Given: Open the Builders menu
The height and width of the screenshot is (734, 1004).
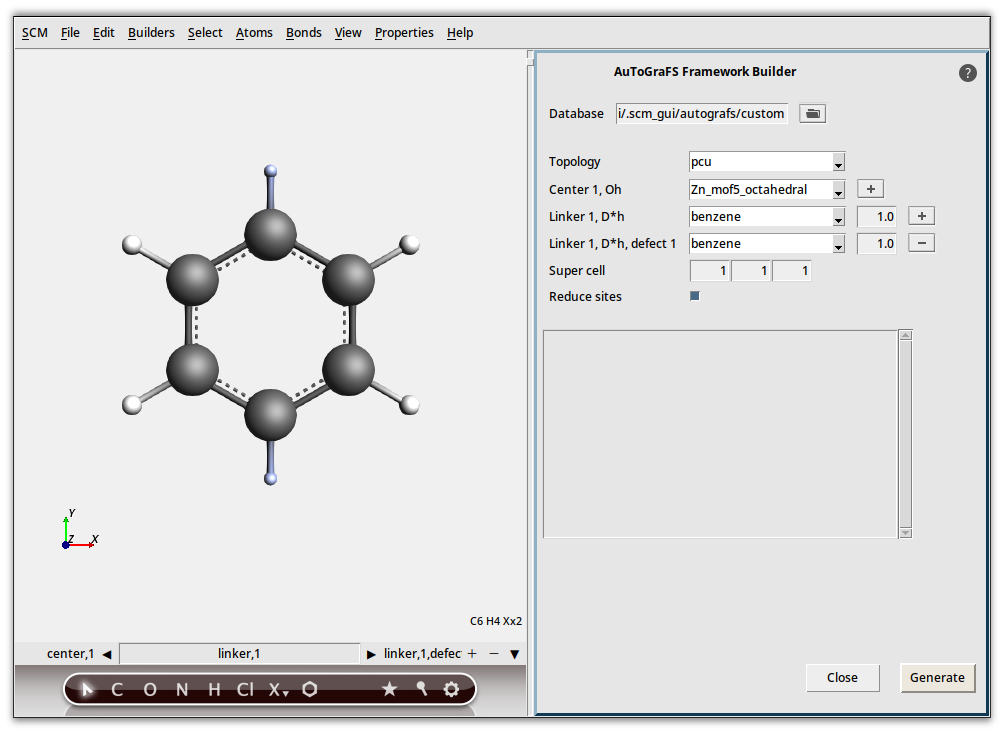Looking at the screenshot, I should 151,32.
